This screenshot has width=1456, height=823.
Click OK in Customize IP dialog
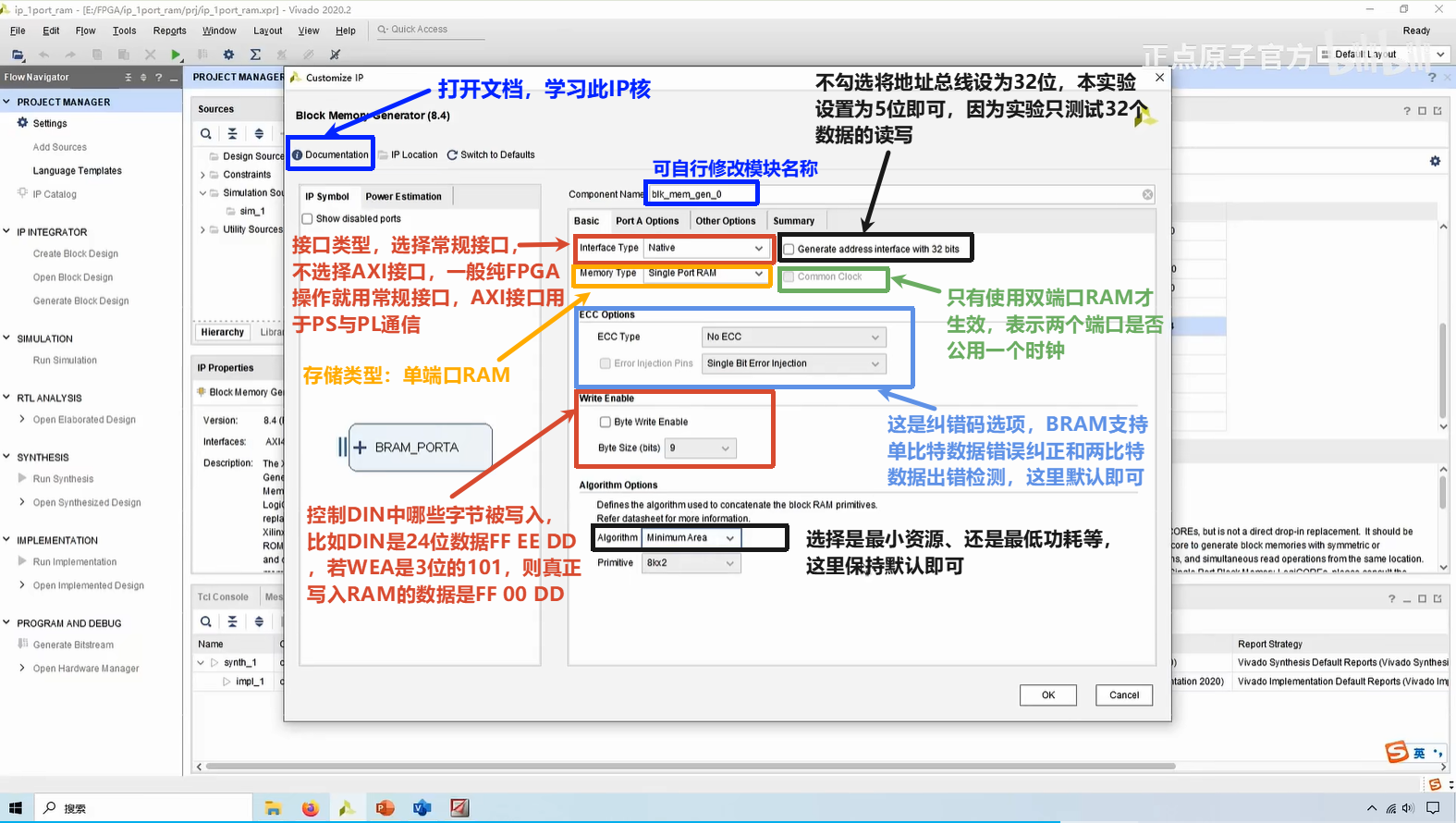pos(1048,695)
